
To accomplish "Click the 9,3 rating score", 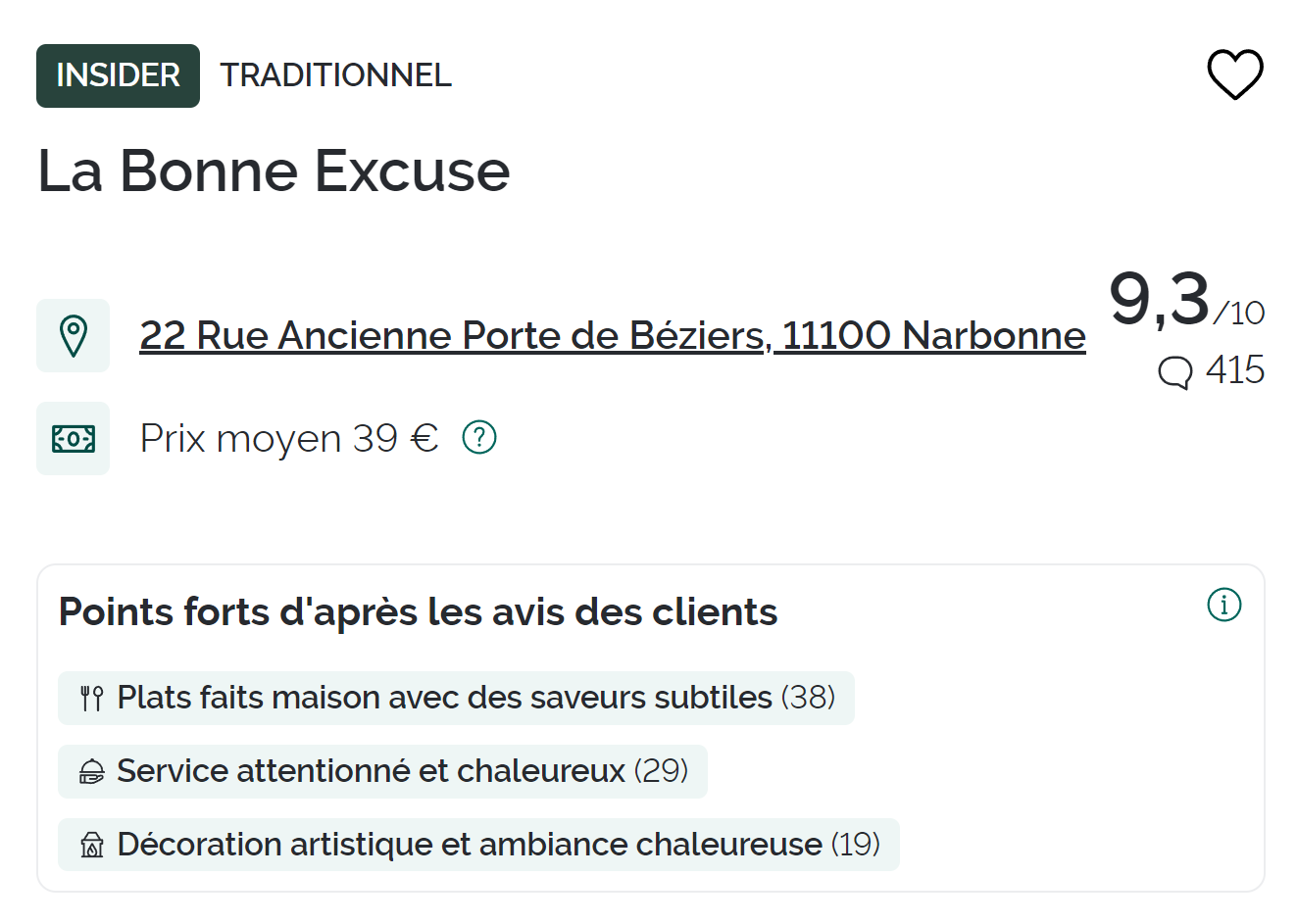I will (x=1161, y=299).
